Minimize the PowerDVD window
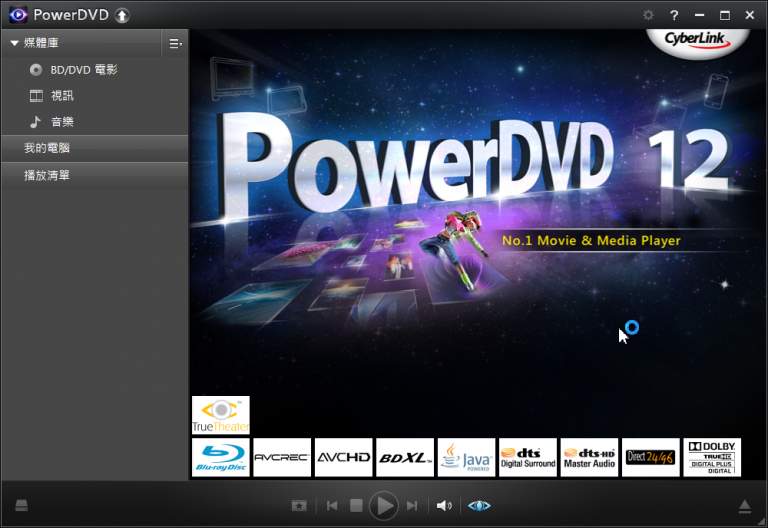Image resolution: width=768 pixels, height=528 pixels. (699, 15)
